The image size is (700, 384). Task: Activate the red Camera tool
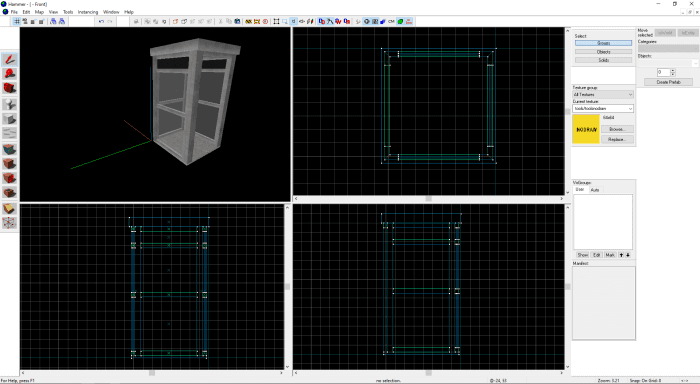(x=9, y=88)
